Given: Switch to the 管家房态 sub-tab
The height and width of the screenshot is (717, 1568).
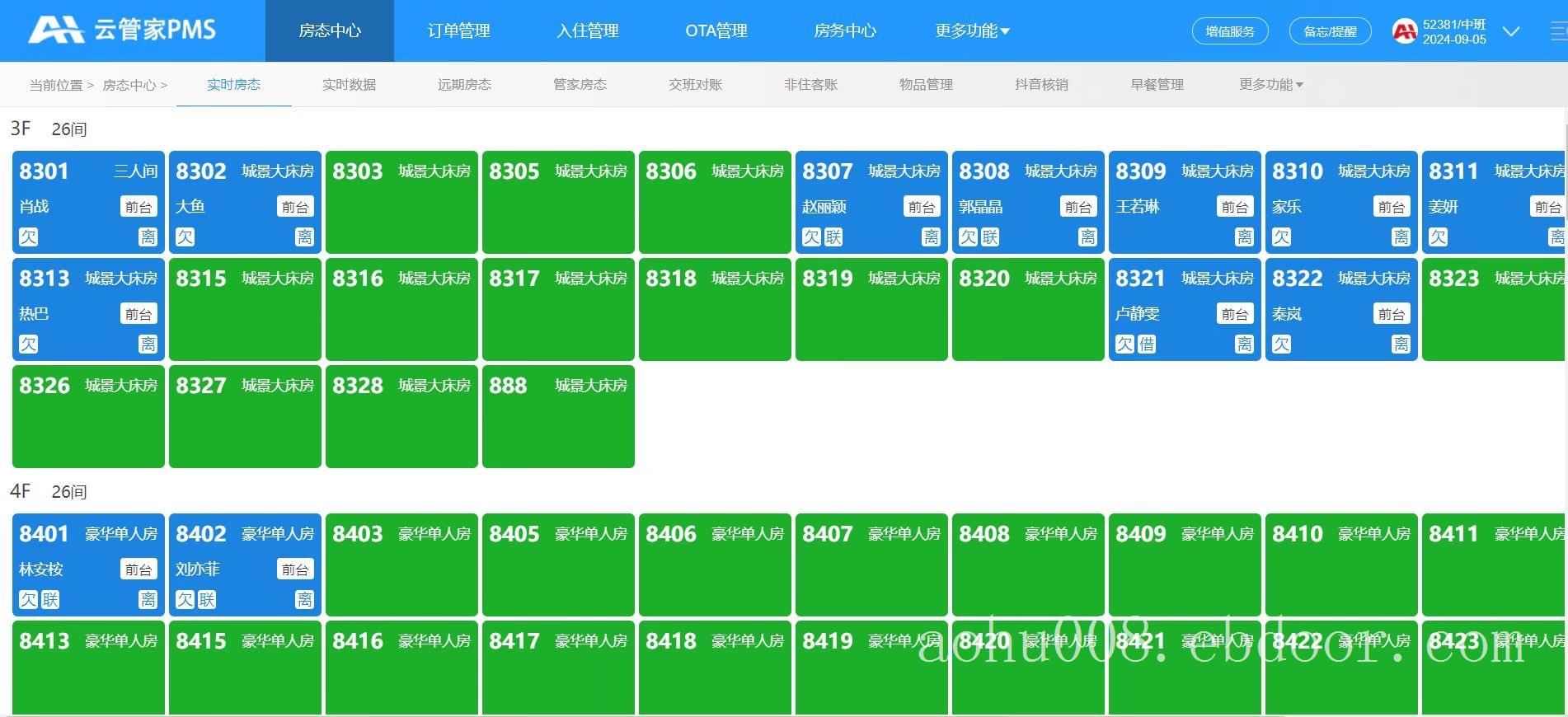Looking at the screenshot, I should coord(580,84).
